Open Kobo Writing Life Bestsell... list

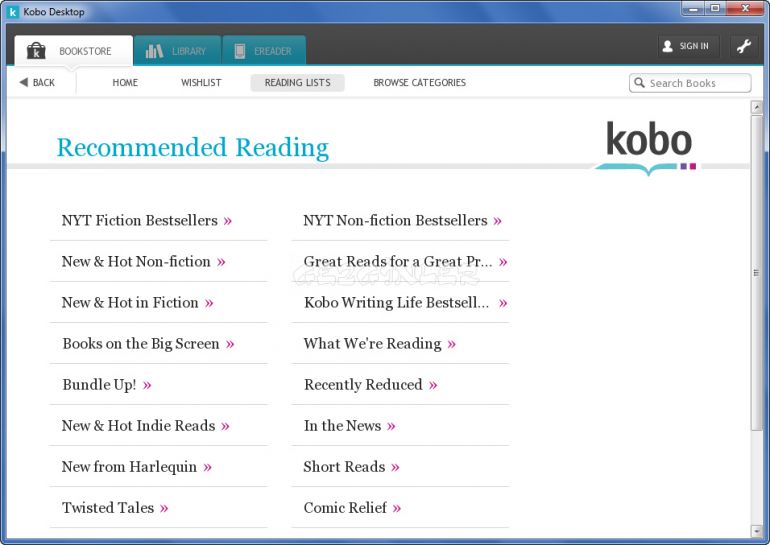click(x=406, y=302)
